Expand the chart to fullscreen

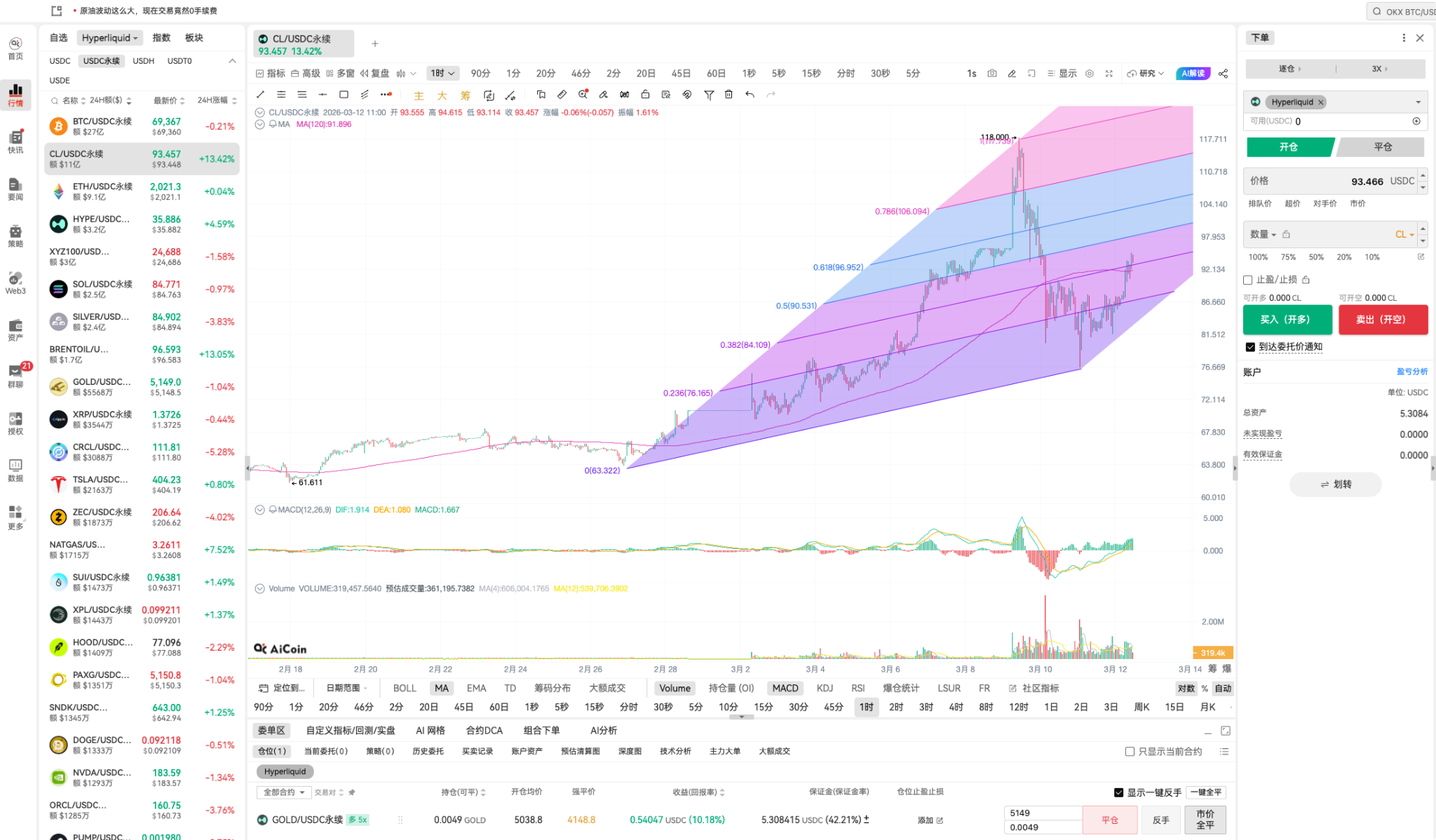pyautogui.click(x=1109, y=73)
